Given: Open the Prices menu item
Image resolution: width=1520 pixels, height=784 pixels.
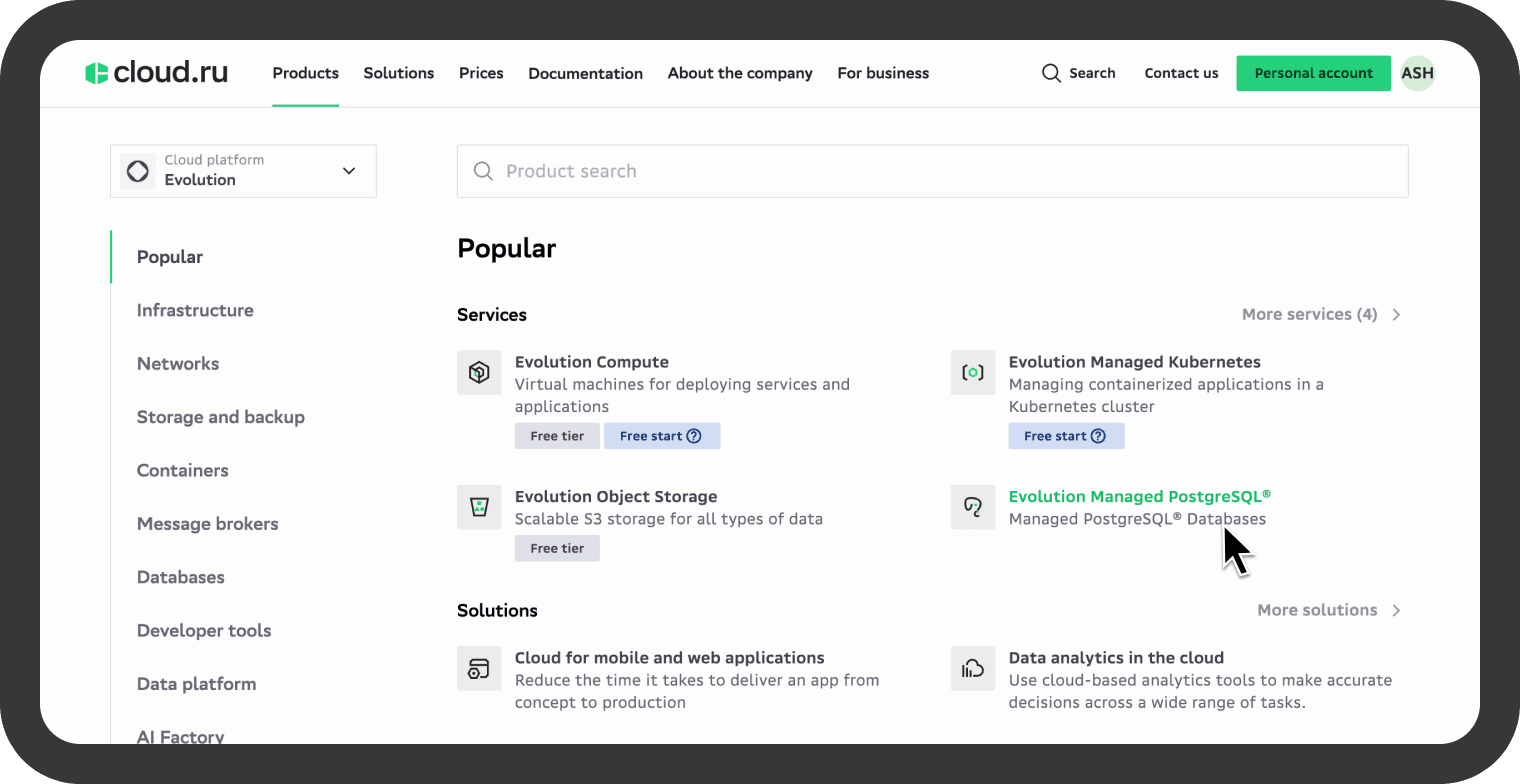Looking at the screenshot, I should coord(481,73).
